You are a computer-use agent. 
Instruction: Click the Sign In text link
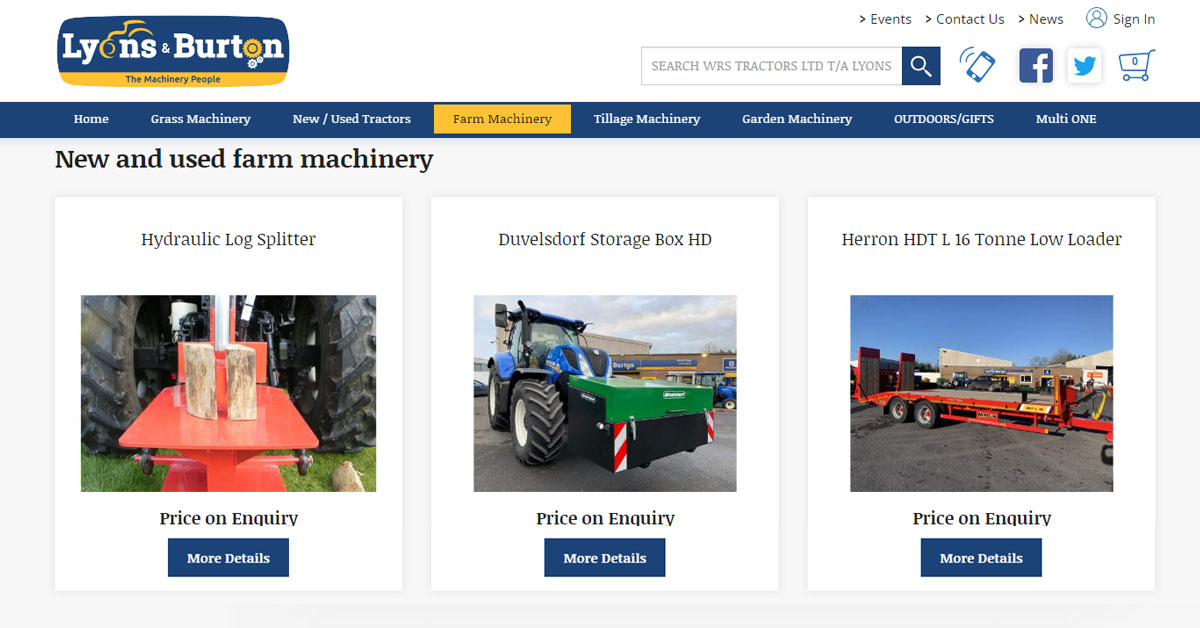[1134, 19]
